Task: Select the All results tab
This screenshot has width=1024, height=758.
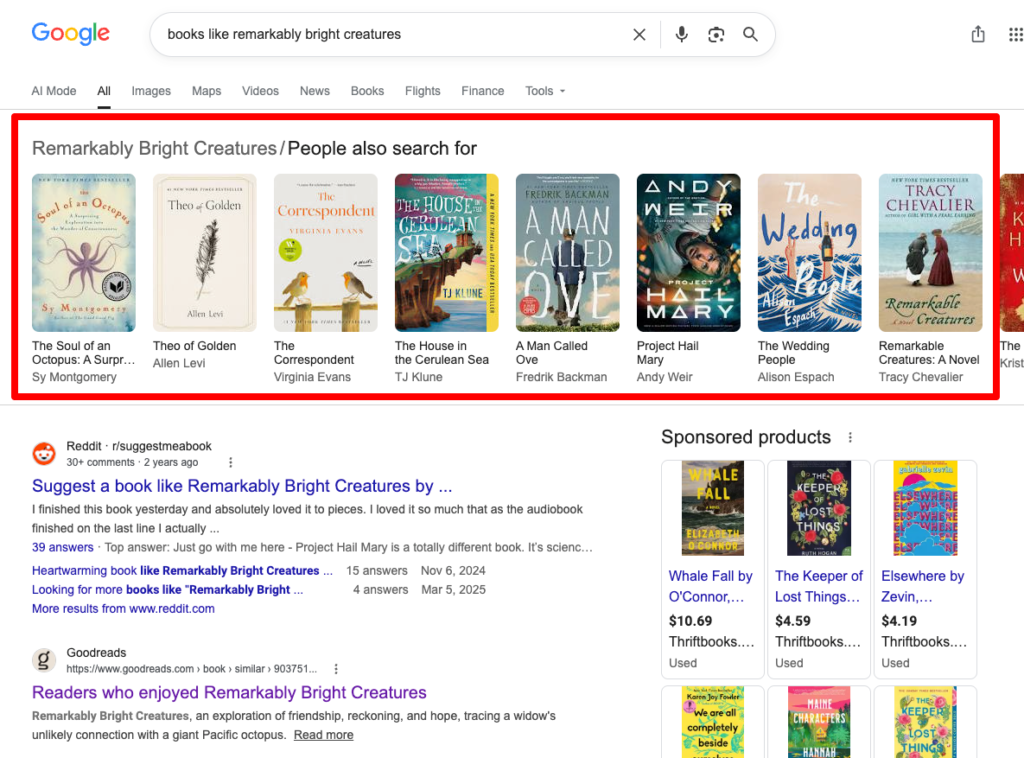Action: coord(104,91)
